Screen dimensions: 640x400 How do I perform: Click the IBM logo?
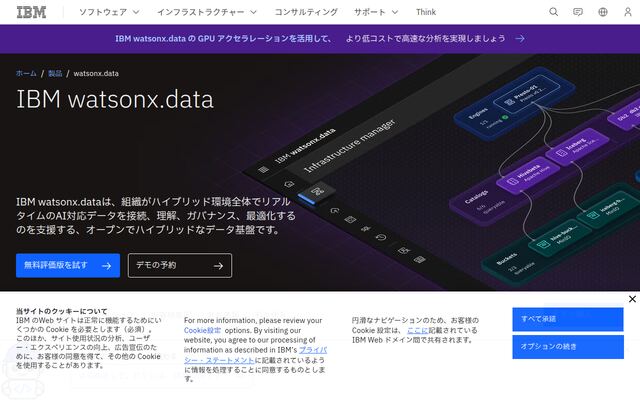31,12
